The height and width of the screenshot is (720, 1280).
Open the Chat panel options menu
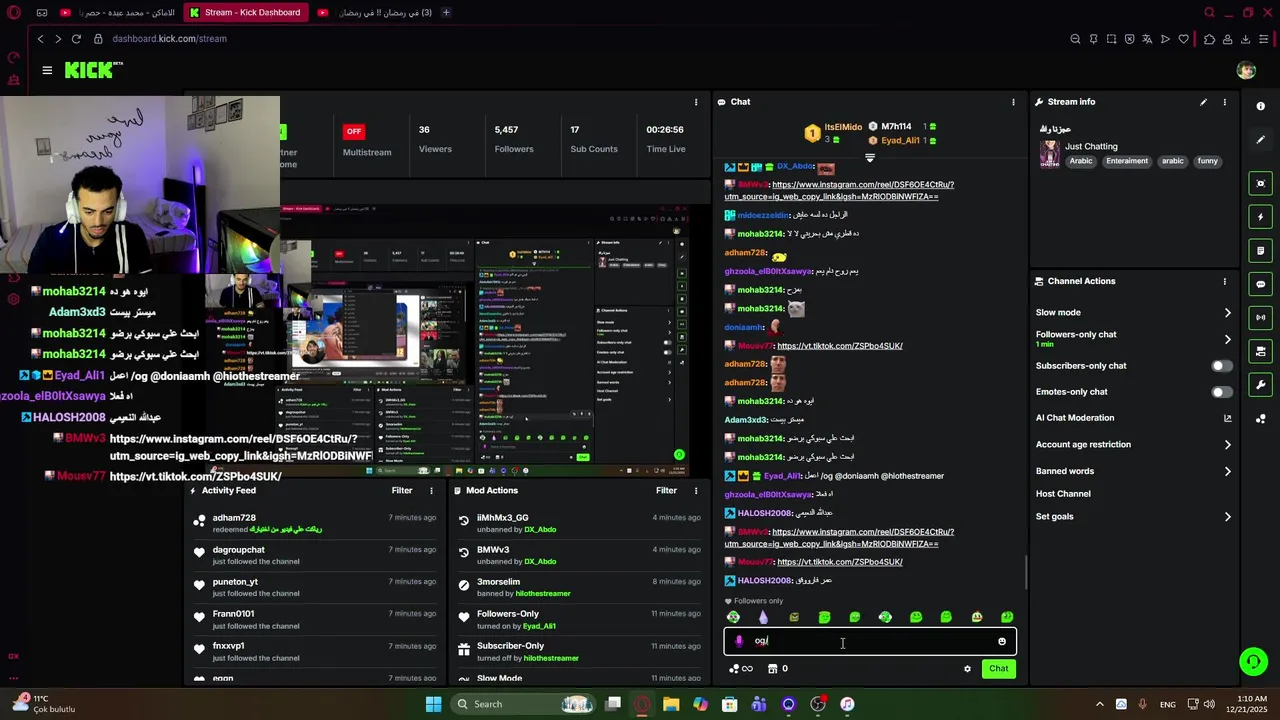pos(1013,102)
